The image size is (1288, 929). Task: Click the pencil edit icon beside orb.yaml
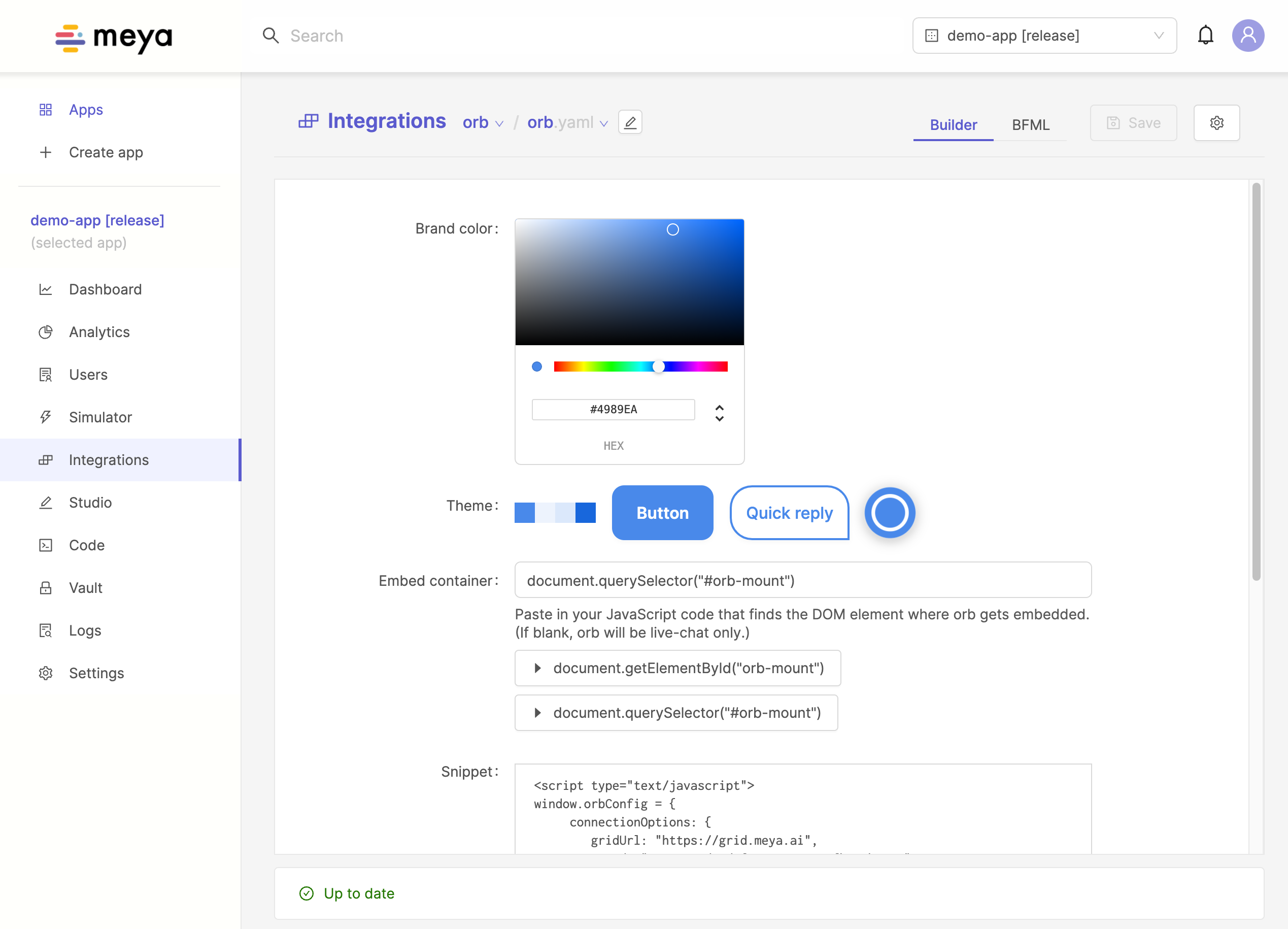pos(630,122)
